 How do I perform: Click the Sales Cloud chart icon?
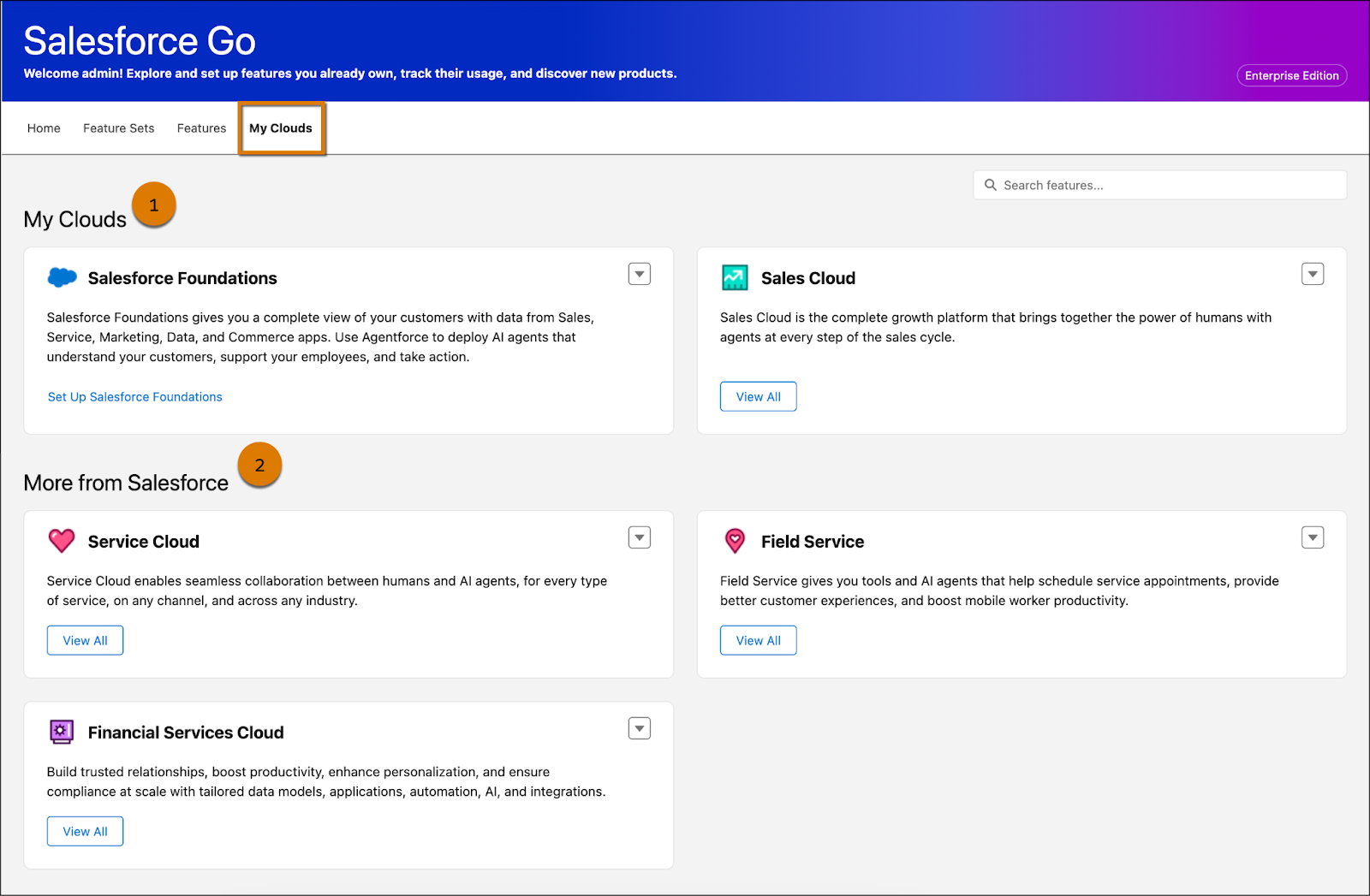point(735,277)
